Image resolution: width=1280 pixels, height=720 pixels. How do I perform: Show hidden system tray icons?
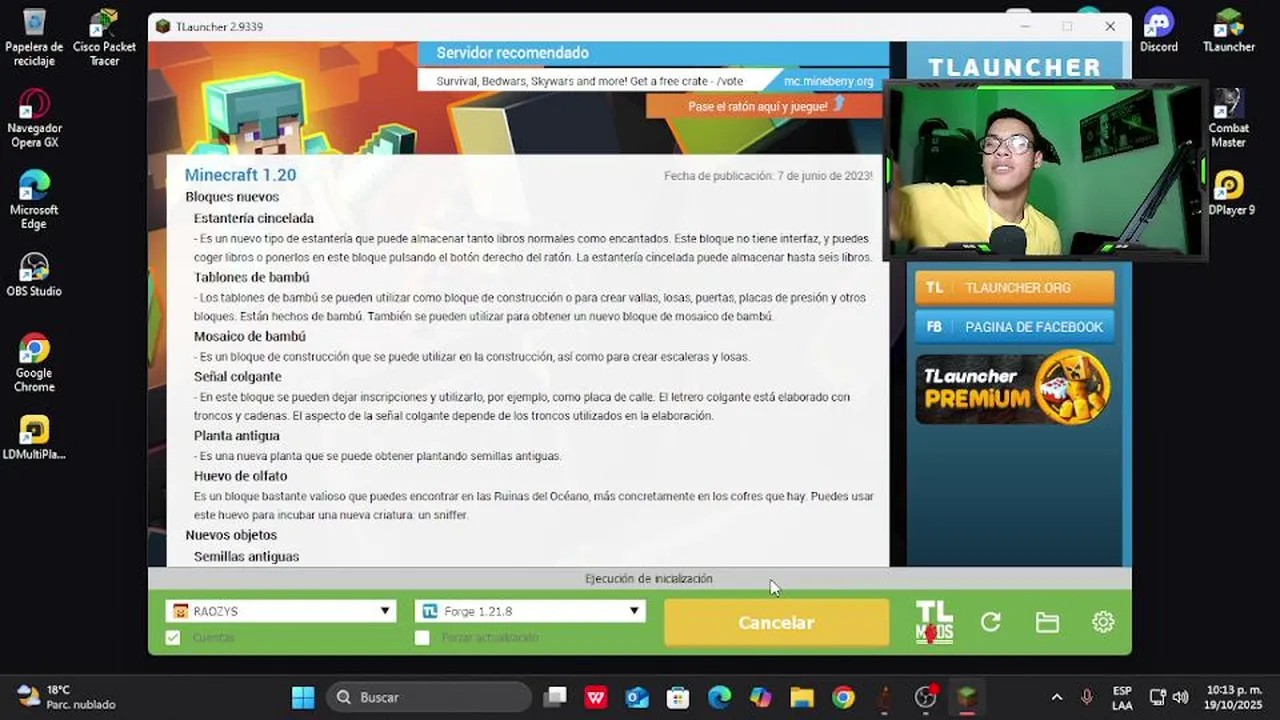(1056, 697)
